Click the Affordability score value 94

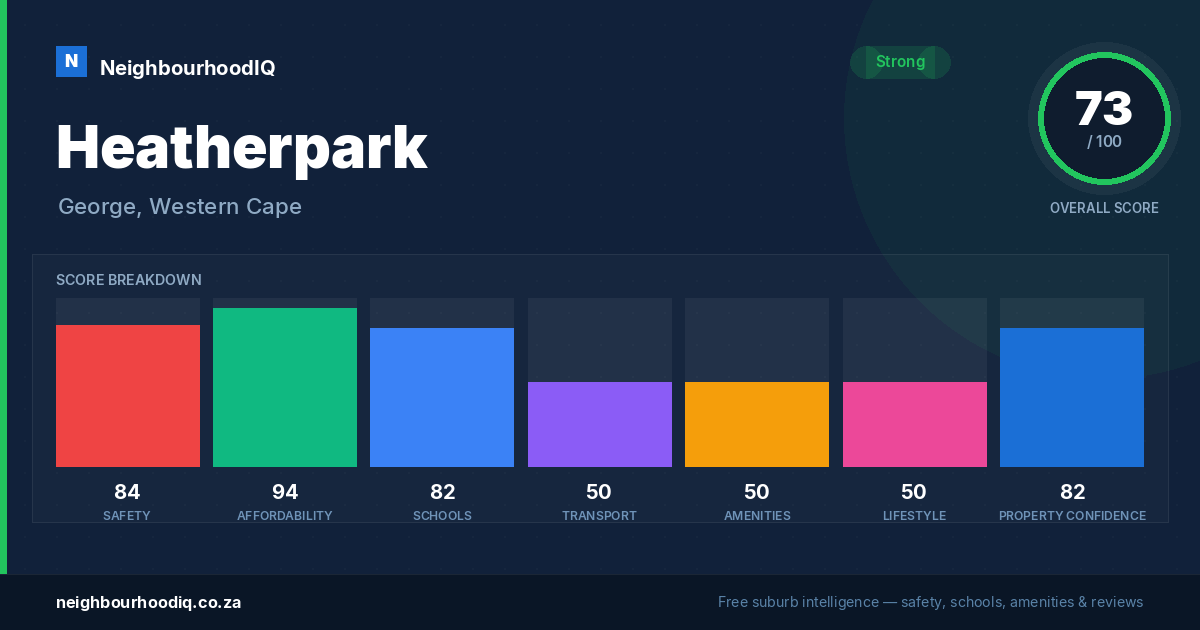(x=285, y=492)
